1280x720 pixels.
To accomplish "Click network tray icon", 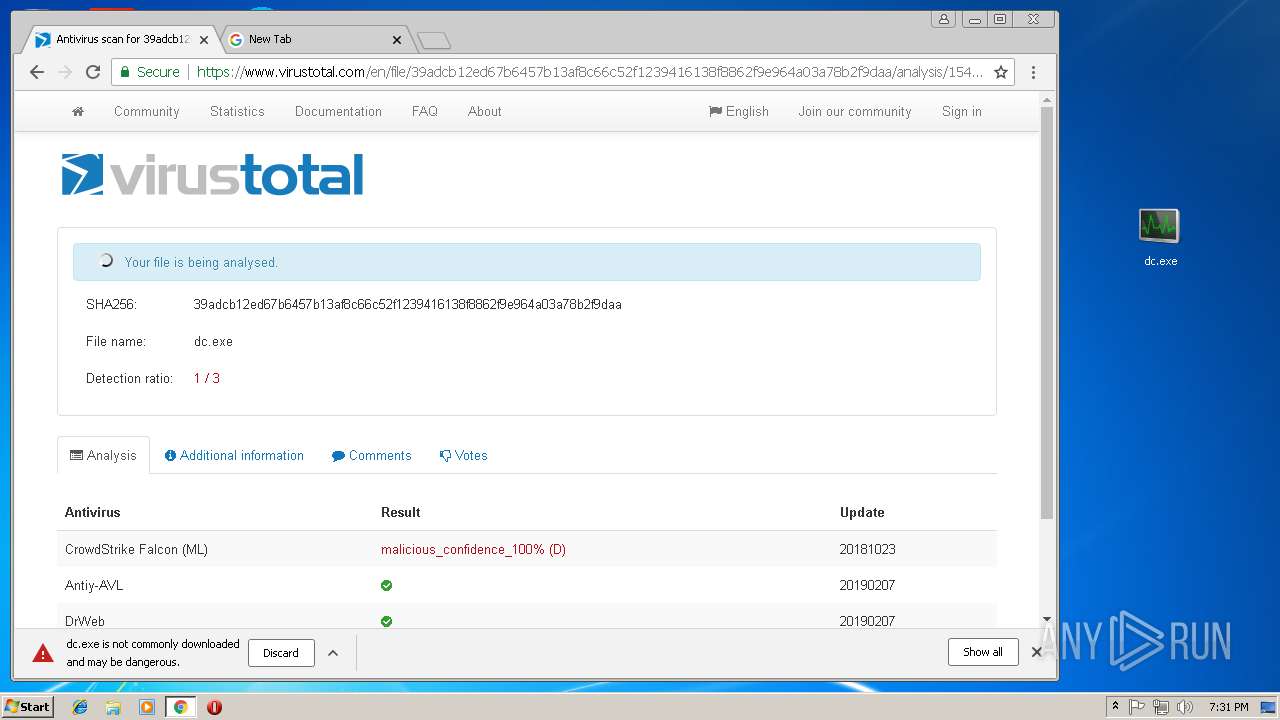I will click(1161, 707).
